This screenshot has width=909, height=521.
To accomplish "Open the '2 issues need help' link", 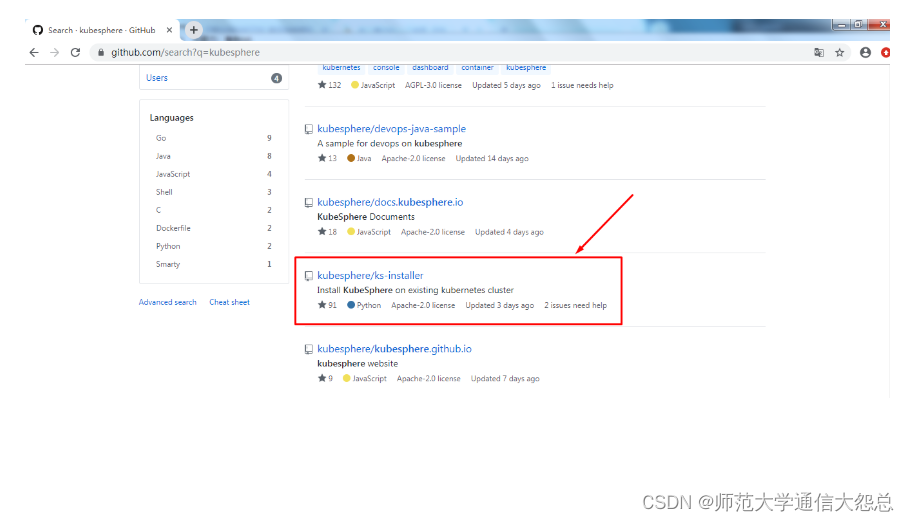I will pos(576,305).
